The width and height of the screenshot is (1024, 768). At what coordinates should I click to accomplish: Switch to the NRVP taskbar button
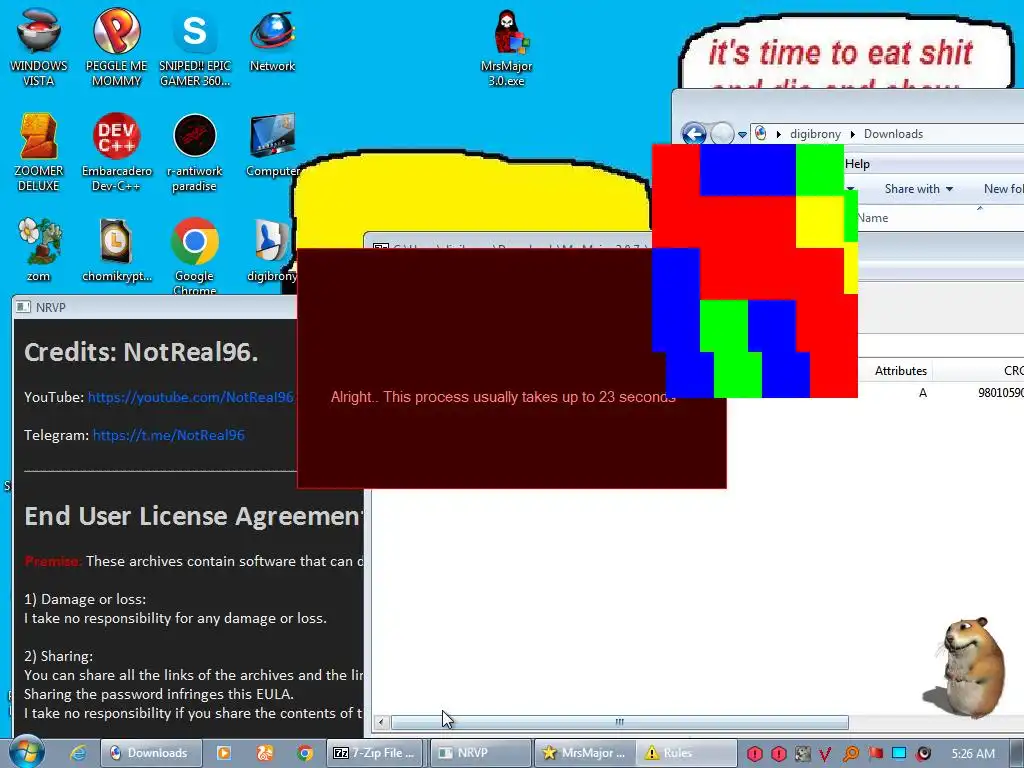(x=481, y=753)
